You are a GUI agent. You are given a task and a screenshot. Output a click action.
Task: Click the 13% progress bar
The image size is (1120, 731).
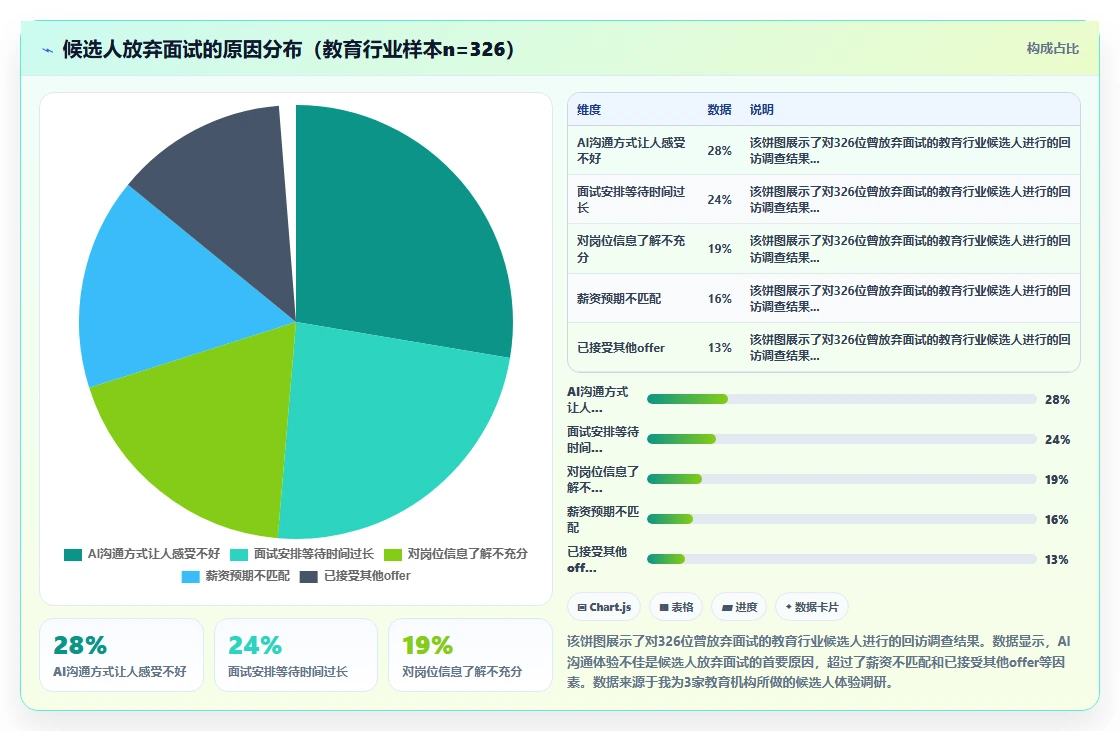pos(841,560)
